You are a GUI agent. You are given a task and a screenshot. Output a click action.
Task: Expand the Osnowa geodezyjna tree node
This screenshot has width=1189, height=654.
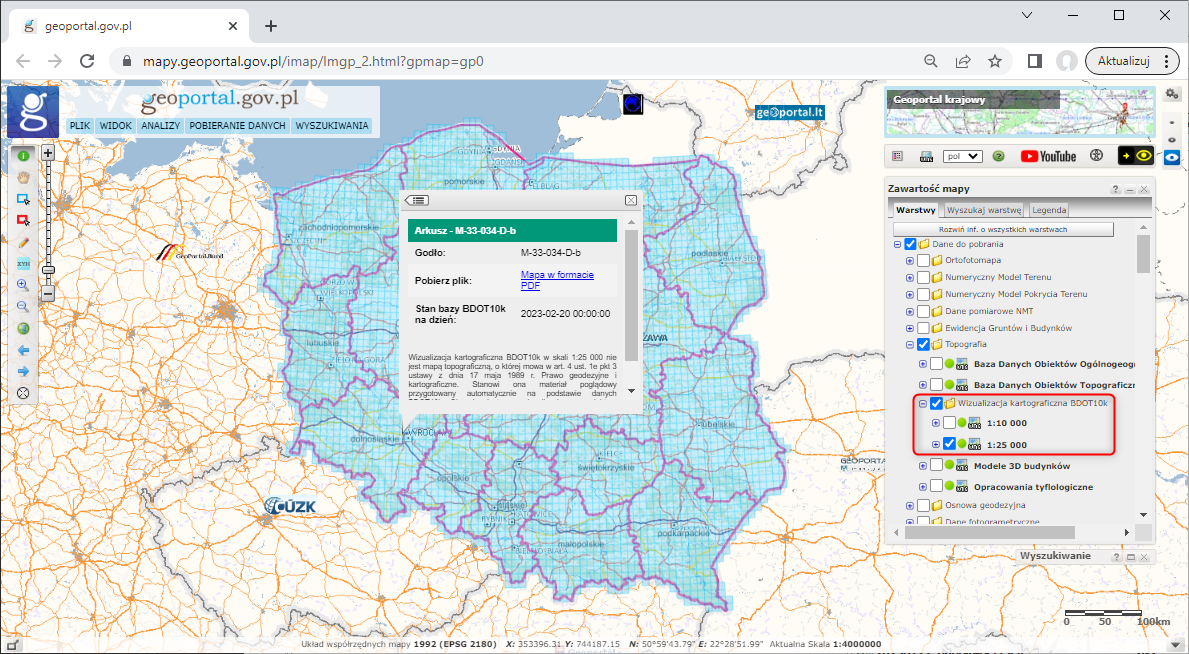click(910, 505)
